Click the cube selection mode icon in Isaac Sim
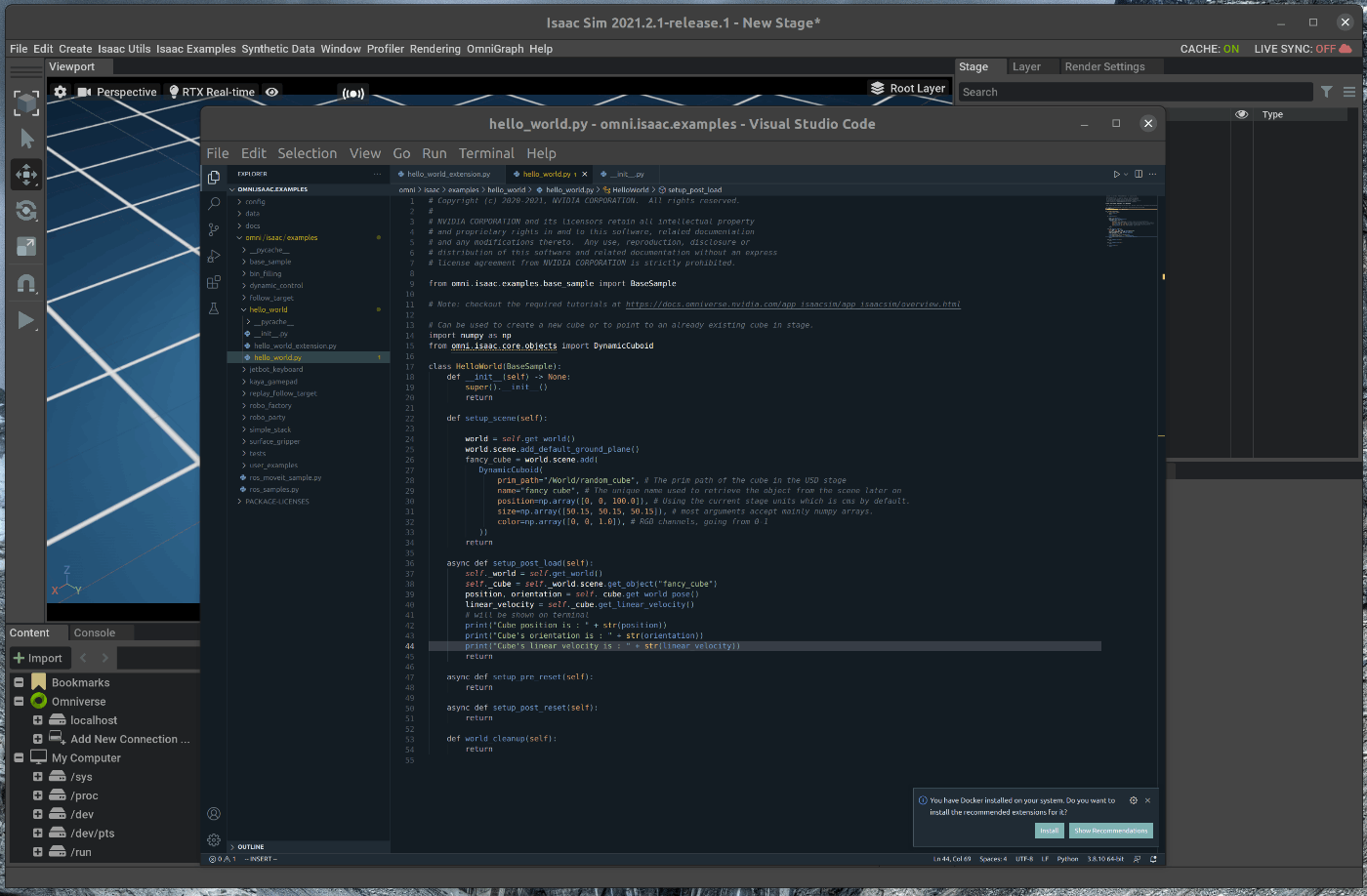 click(x=26, y=102)
